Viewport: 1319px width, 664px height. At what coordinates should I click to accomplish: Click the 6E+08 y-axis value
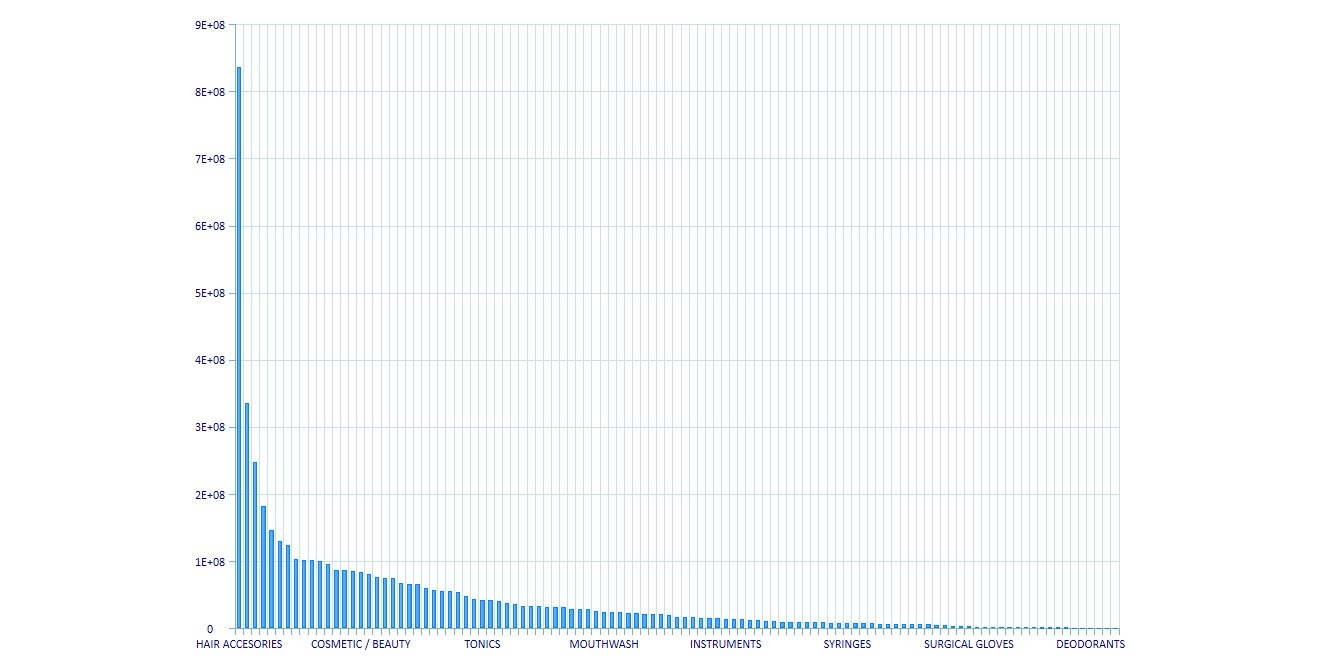[x=211, y=226]
